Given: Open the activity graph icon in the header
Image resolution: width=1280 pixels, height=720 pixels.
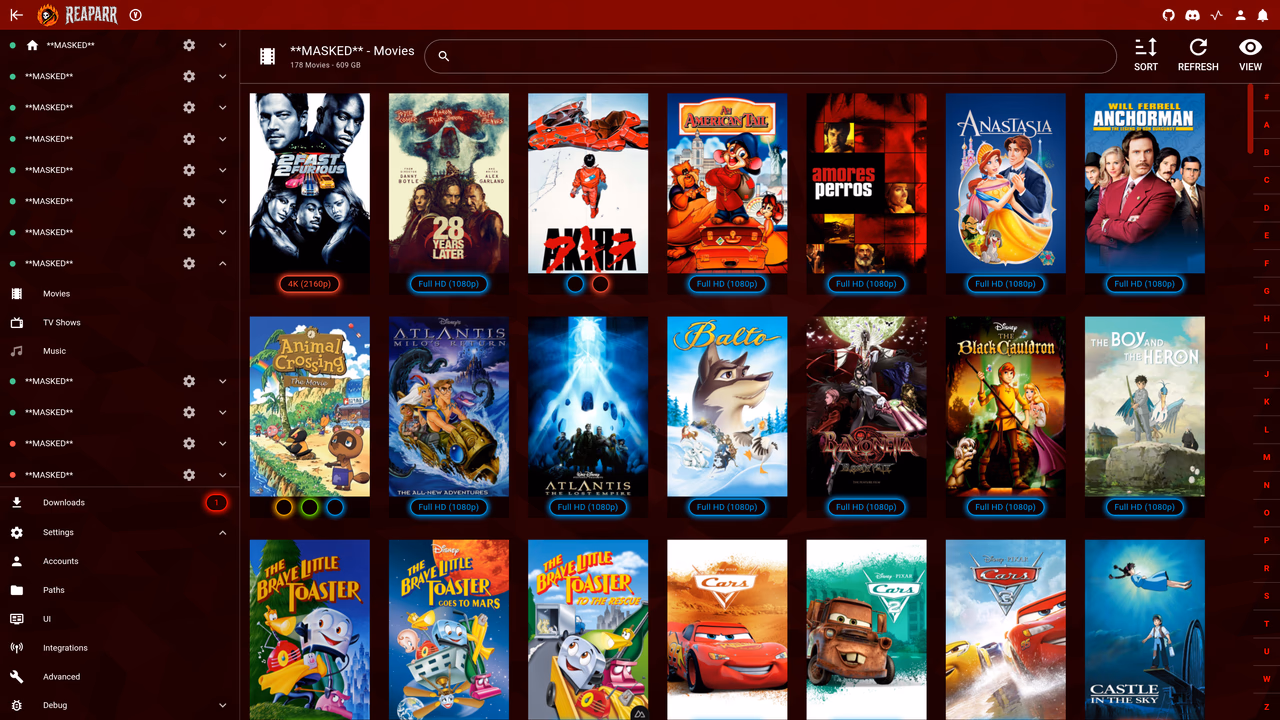Looking at the screenshot, I should tap(1215, 15).
